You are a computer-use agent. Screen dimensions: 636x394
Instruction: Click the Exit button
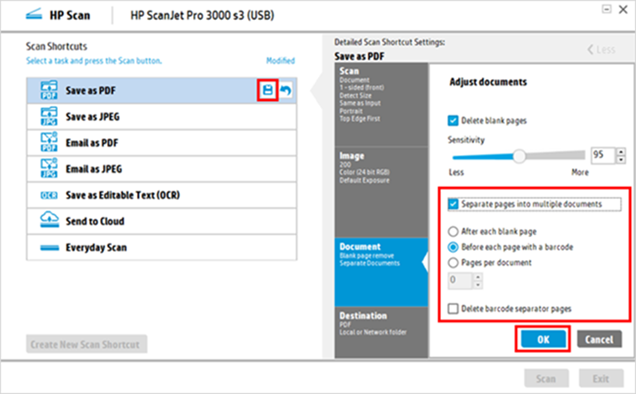601,379
